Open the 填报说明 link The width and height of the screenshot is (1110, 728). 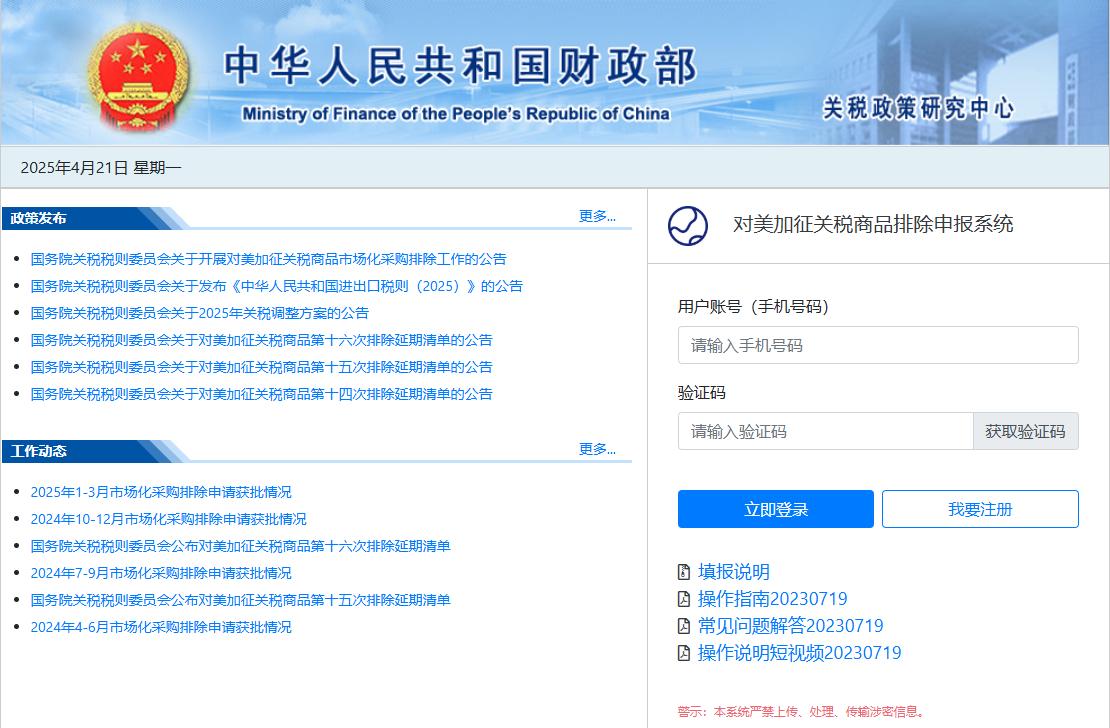click(733, 572)
